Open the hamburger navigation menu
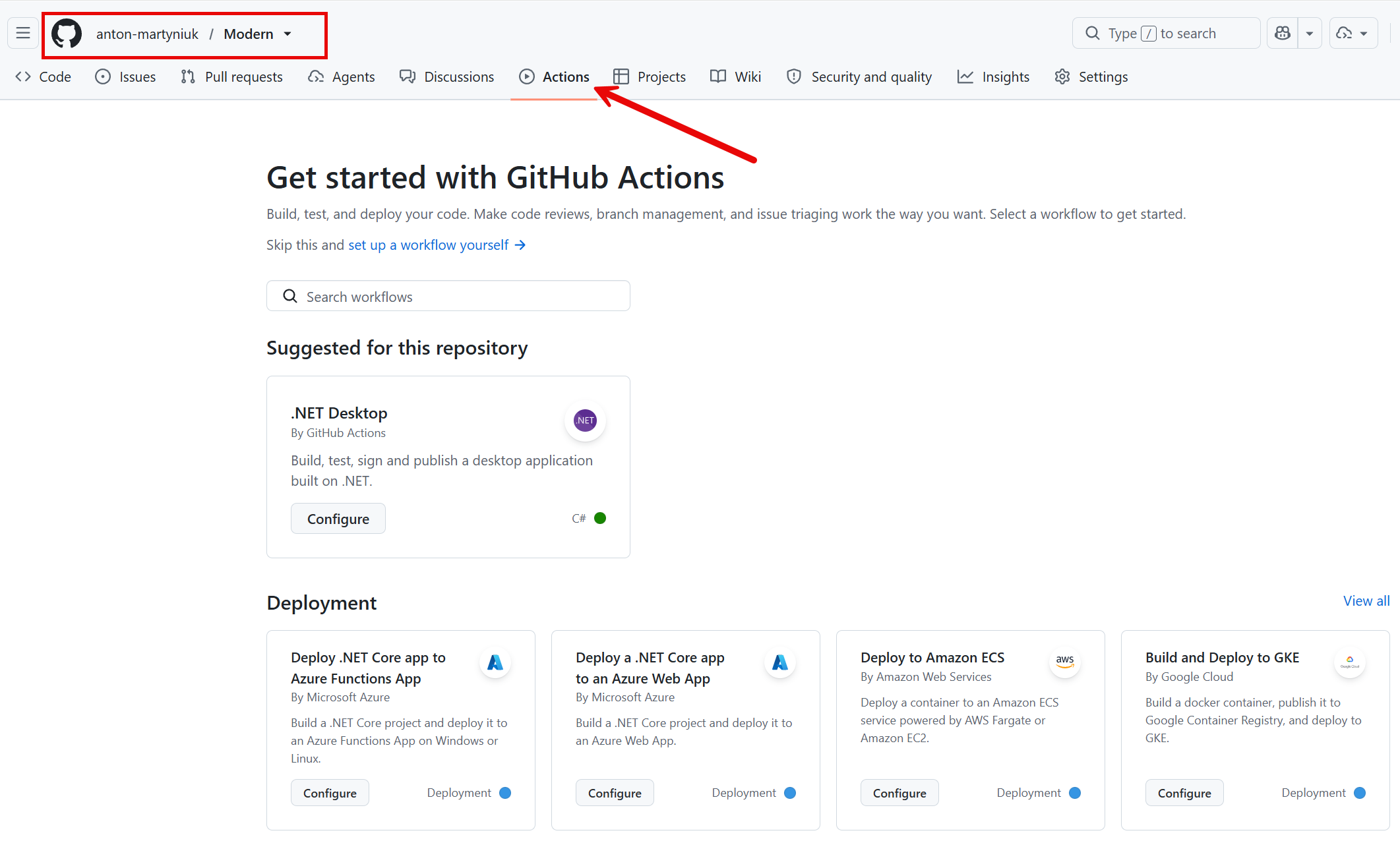This screenshot has width=1400, height=843. tap(23, 33)
